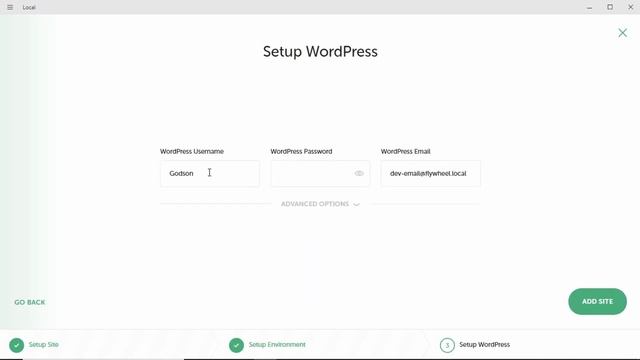
Task: Click the WordPress Username field
Action: coord(210,173)
